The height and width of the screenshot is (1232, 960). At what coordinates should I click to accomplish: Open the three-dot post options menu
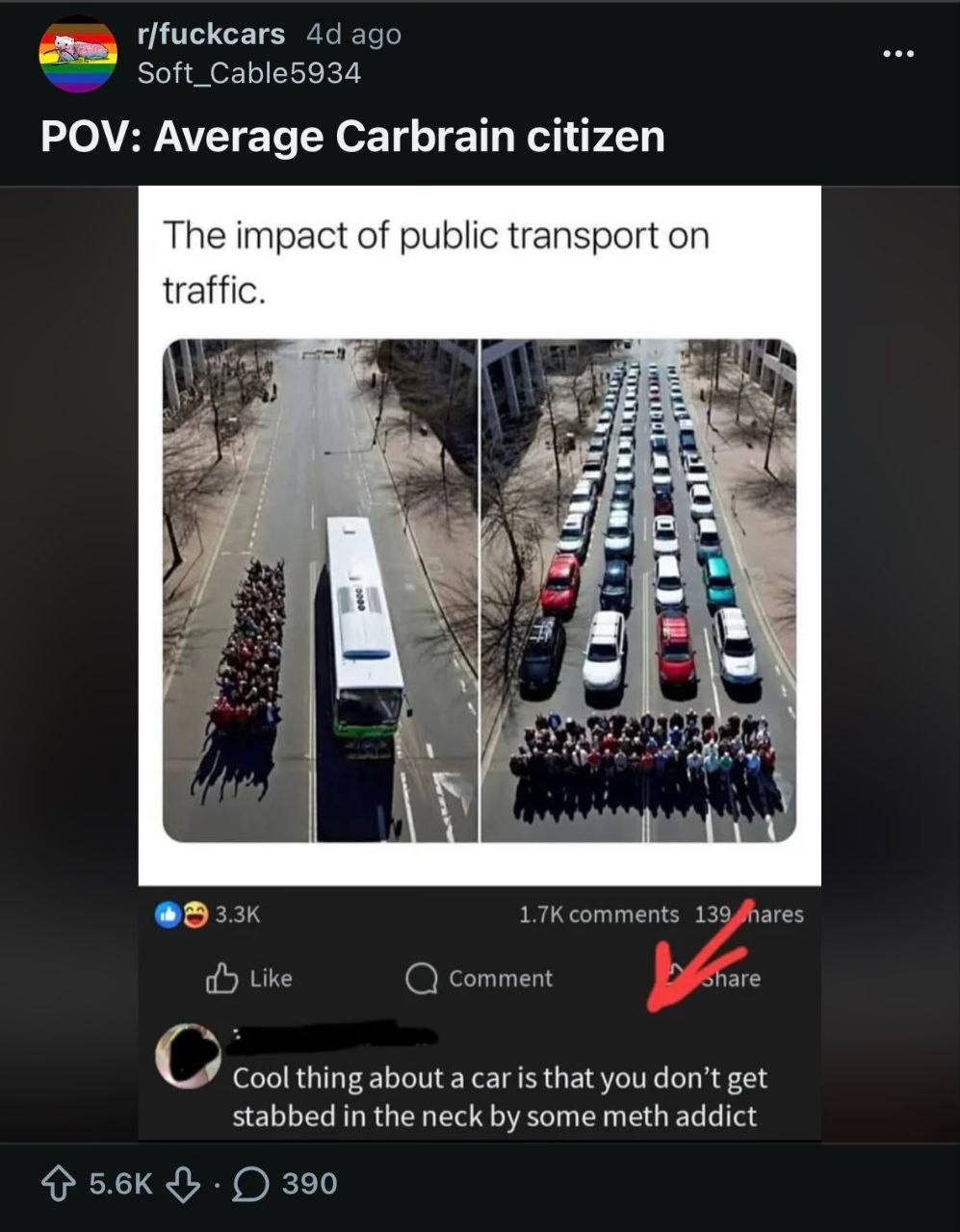tap(897, 53)
